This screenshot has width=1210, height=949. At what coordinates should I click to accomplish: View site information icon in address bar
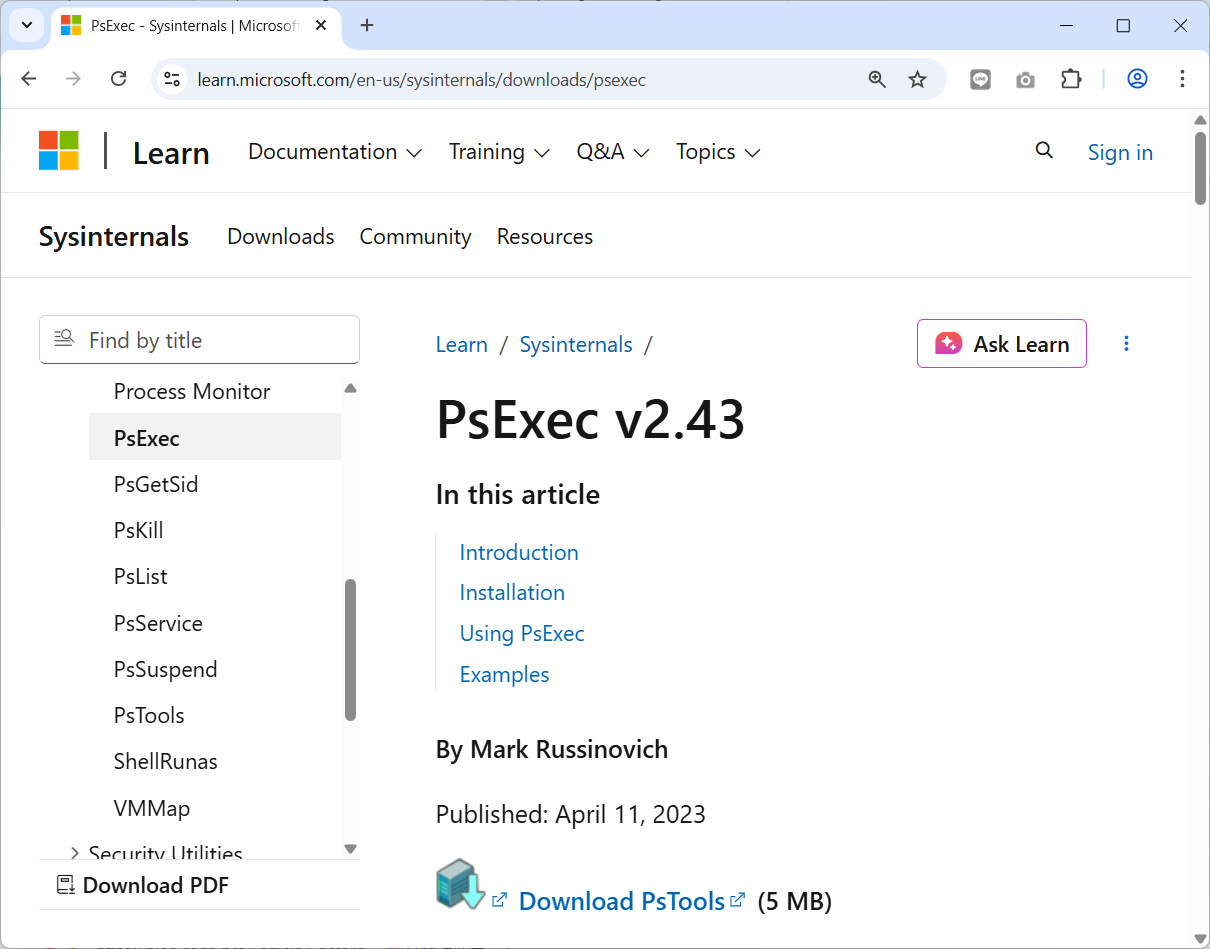pos(172,79)
